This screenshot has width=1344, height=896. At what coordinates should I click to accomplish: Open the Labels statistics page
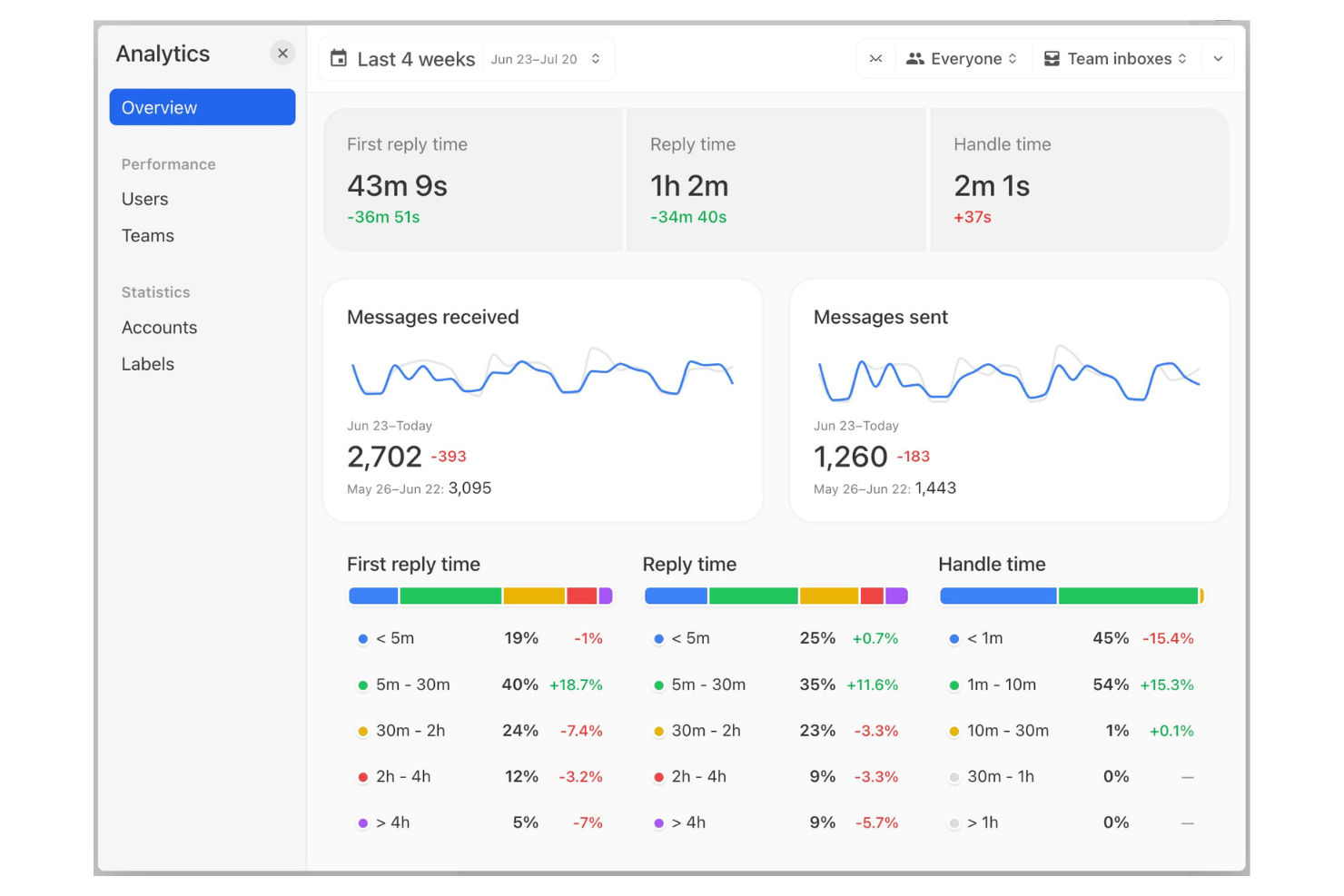(x=148, y=364)
